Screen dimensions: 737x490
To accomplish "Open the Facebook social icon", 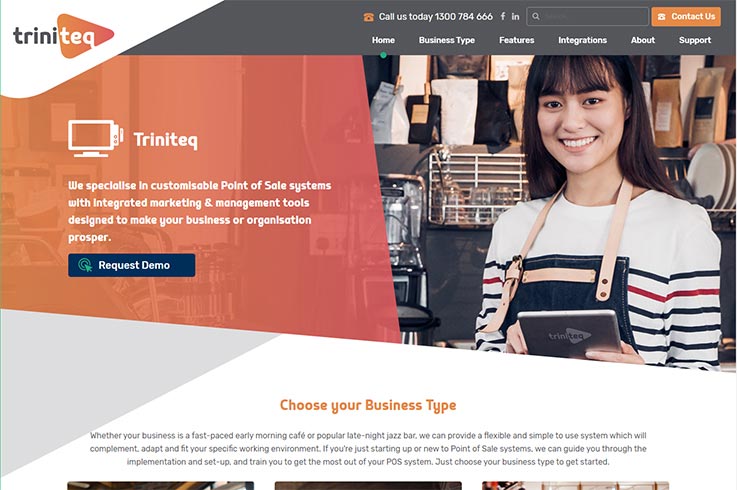I will click(x=502, y=16).
